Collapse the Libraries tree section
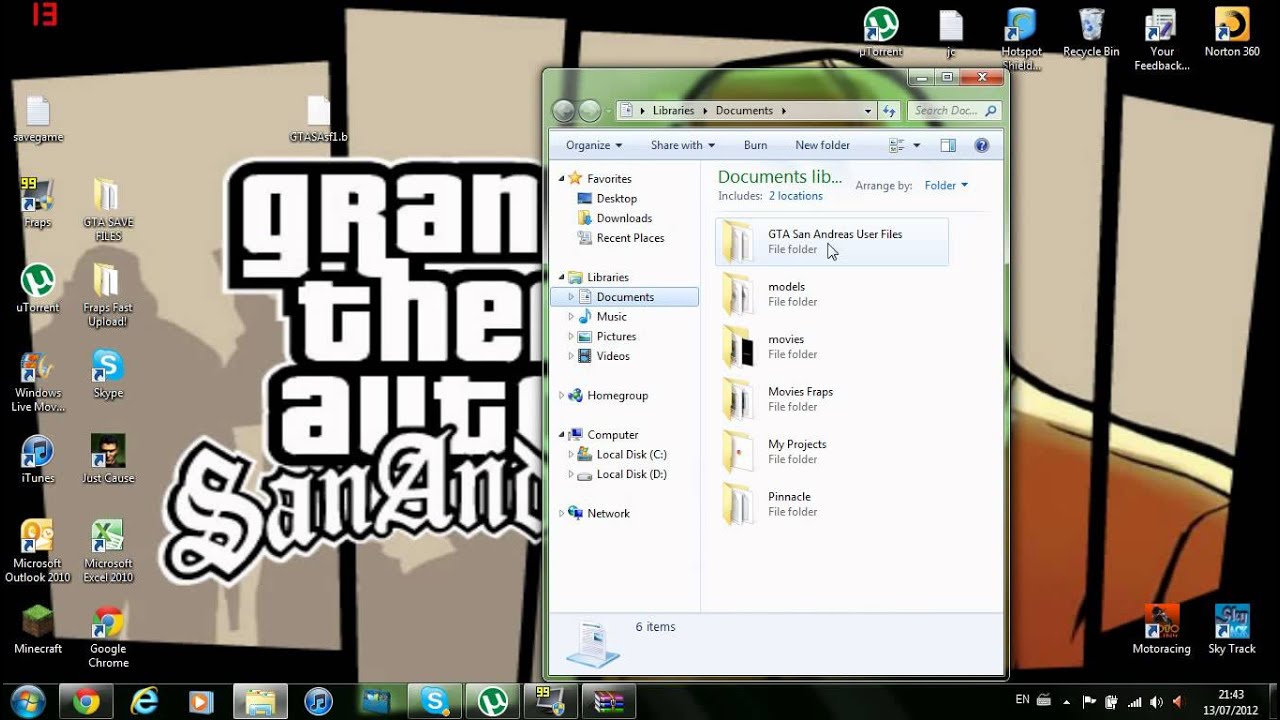This screenshot has width=1280, height=720. (561, 277)
